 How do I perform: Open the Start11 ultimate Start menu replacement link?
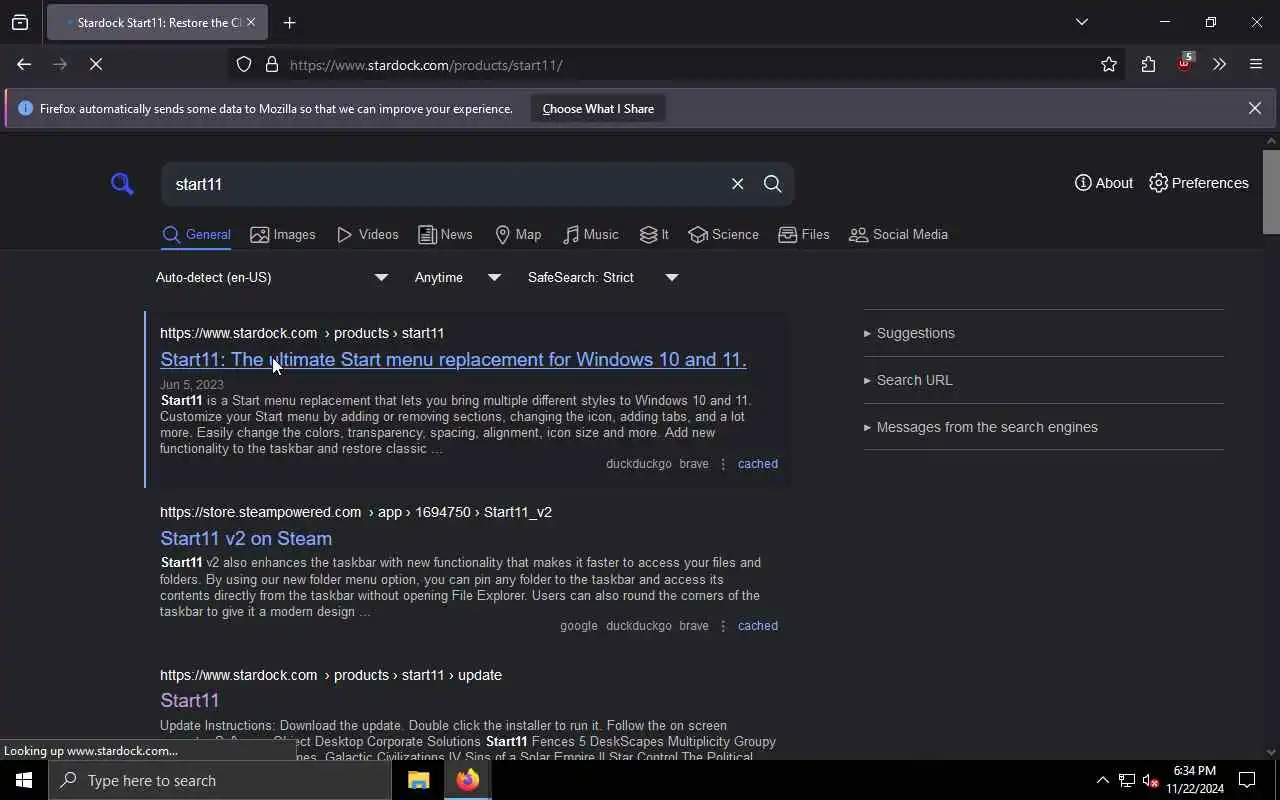pos(453,360)
